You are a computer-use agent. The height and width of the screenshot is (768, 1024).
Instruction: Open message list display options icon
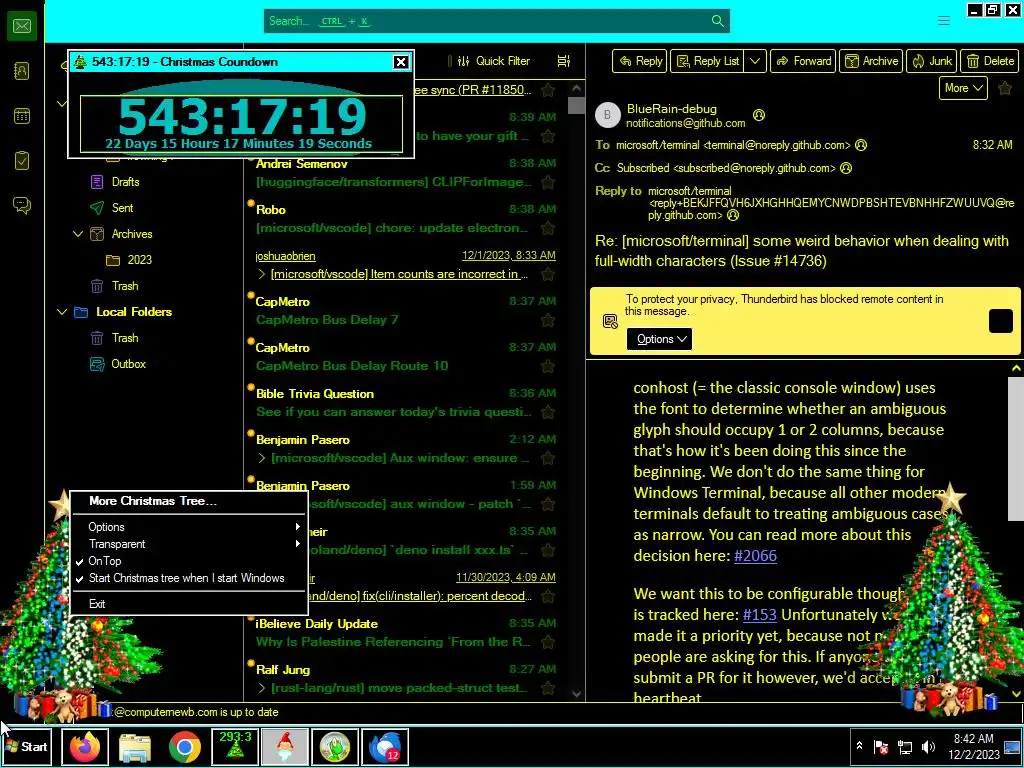563,61
